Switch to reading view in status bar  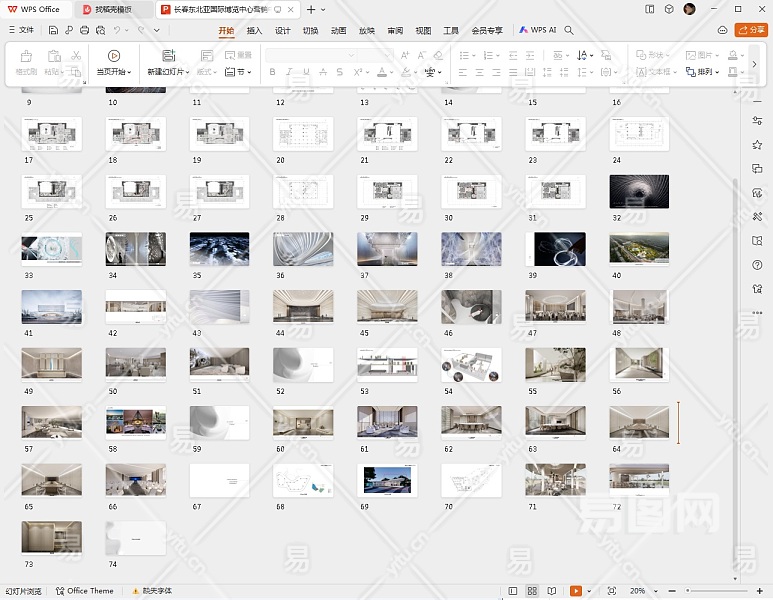(x=553, y=591)
